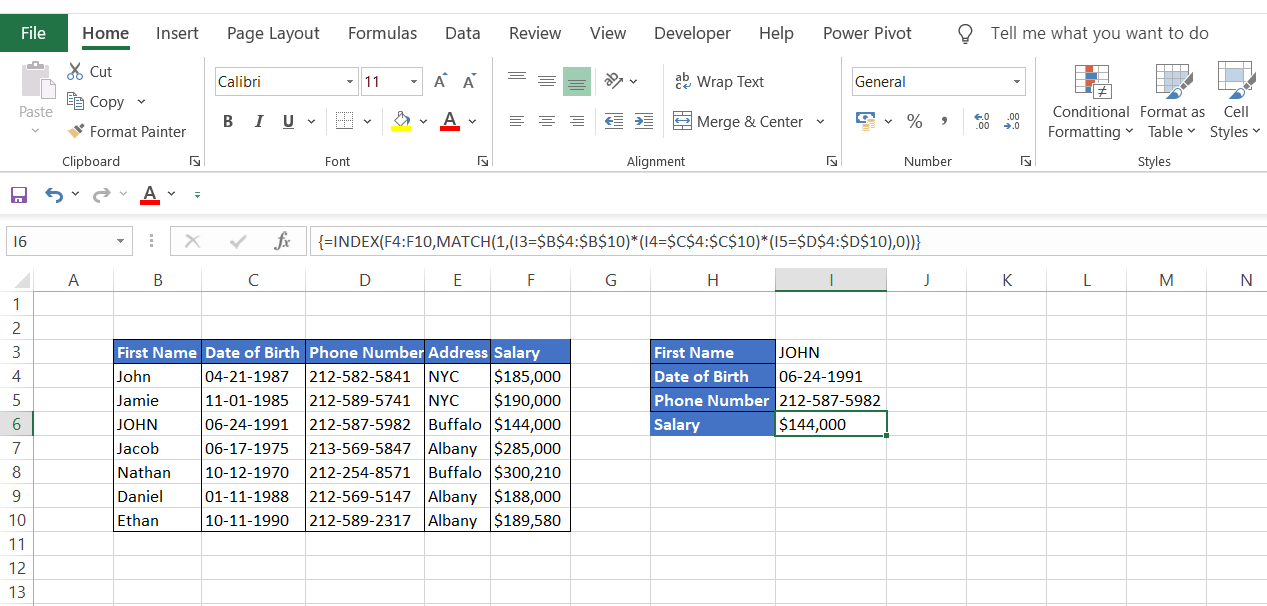Apply the yellow fill color swatch
This screenshot has width=1267, height=606.
401,121
